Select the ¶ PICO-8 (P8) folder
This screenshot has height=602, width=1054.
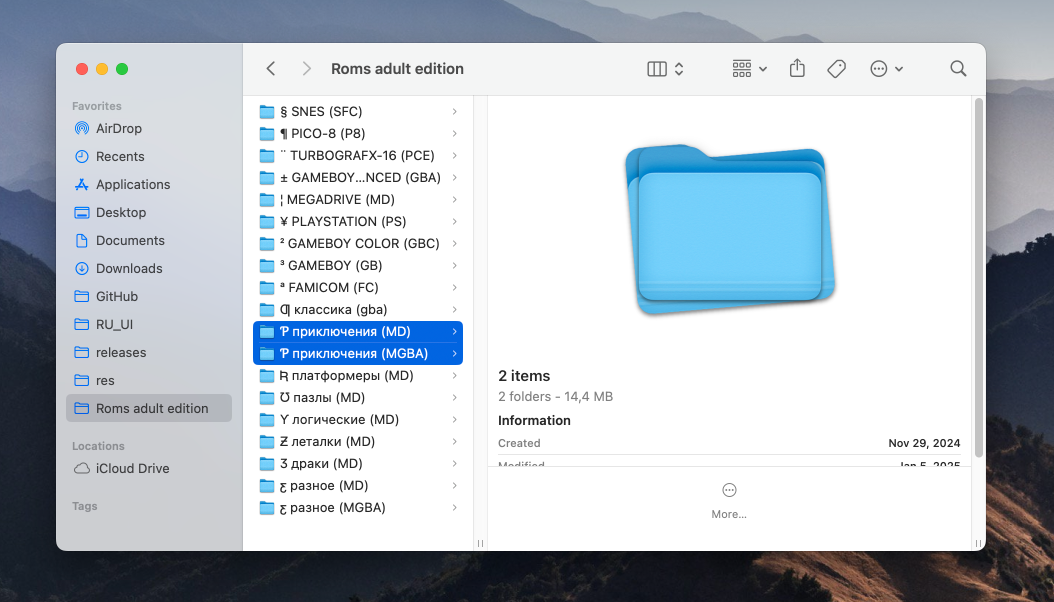[358, 134]
